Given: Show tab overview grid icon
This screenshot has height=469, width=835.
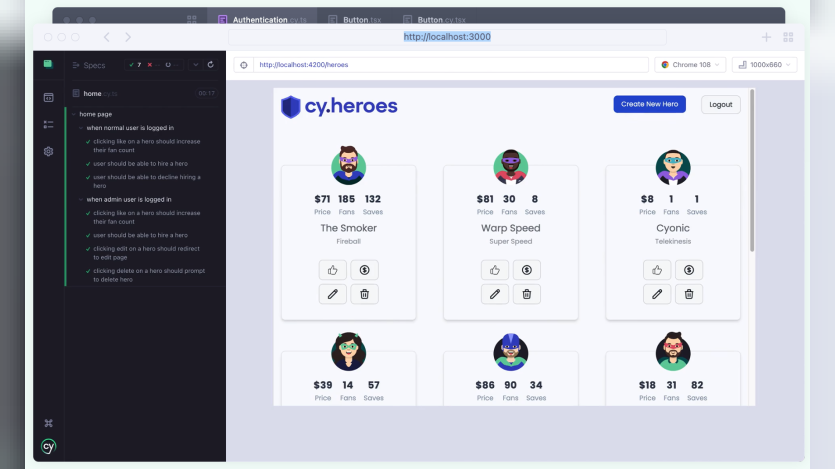Looking at the screenshot, I should (788, 37).
